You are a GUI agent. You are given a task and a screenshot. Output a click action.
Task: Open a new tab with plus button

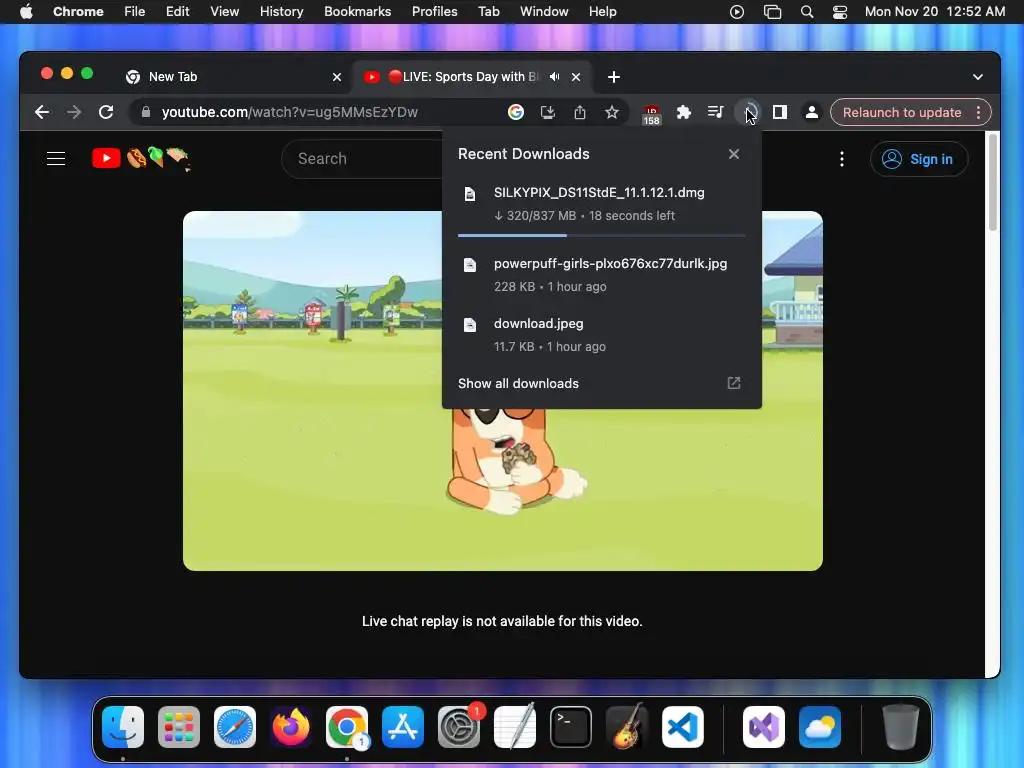click(x=613, y=77)
